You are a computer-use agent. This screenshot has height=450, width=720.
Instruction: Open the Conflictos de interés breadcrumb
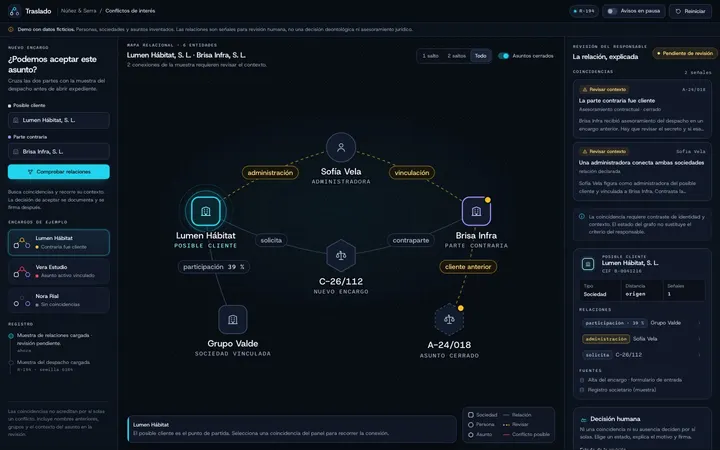130,11
